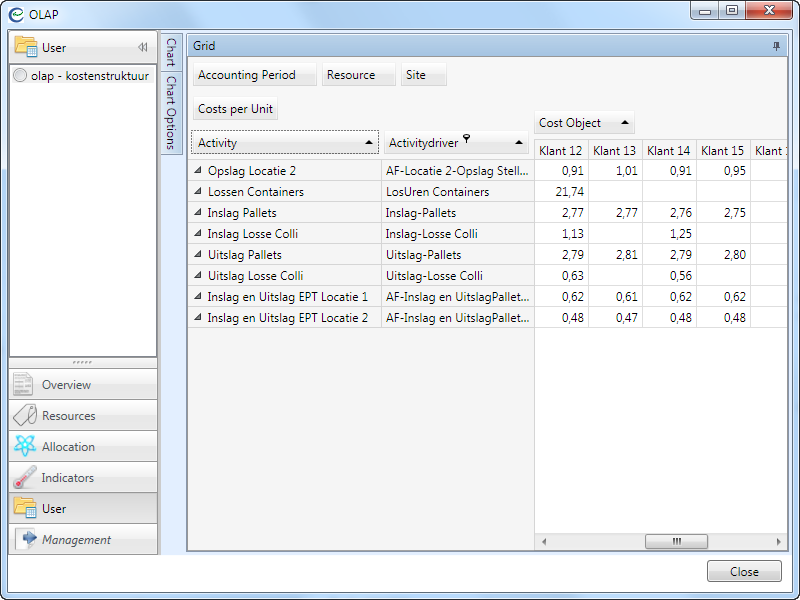Collapse the Opslag Locatie 2 row

pos(198,171)
